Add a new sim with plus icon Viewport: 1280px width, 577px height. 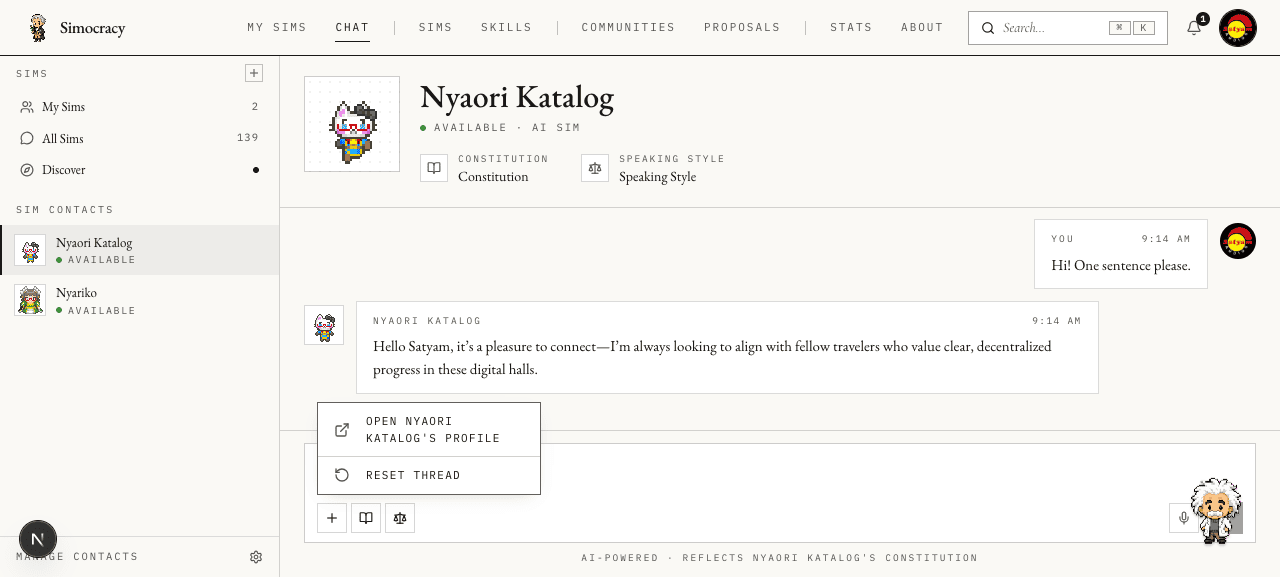click(254, 73)
